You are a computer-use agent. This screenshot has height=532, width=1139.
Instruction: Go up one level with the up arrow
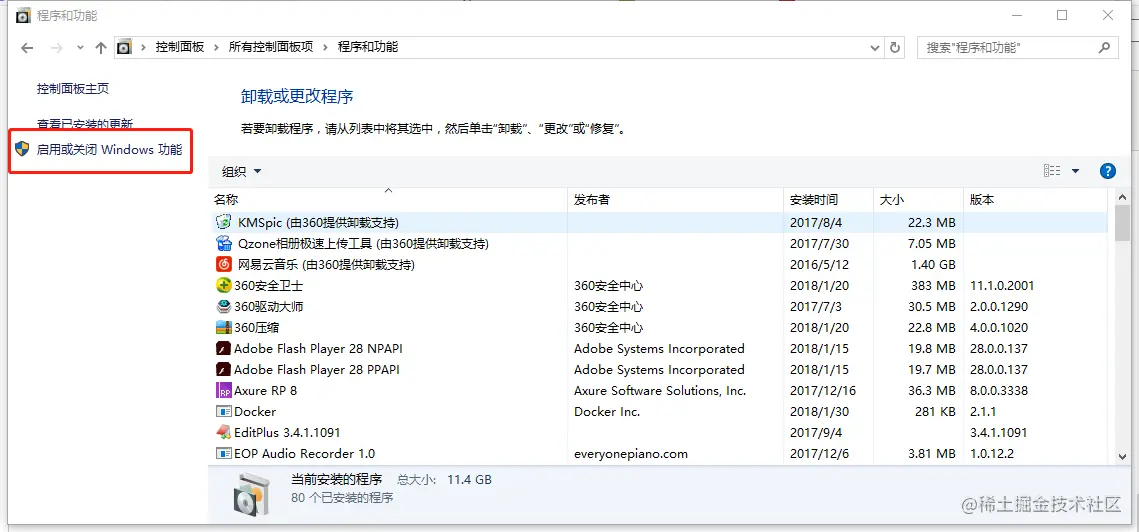pyautogui.click(x=101, y=48)
